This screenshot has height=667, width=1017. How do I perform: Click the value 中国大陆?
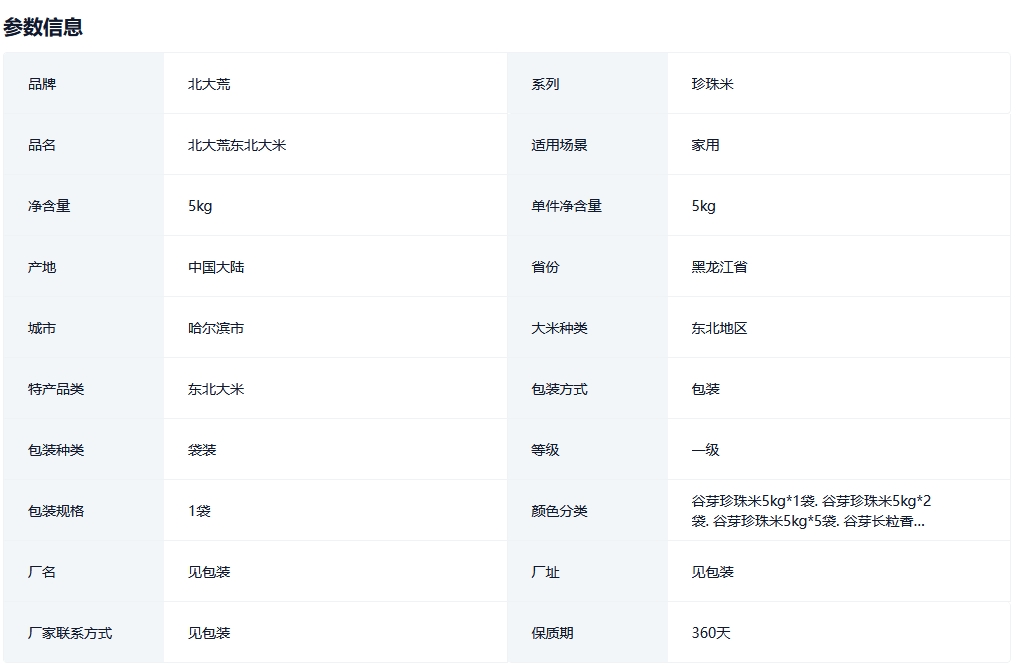point(216,267)
